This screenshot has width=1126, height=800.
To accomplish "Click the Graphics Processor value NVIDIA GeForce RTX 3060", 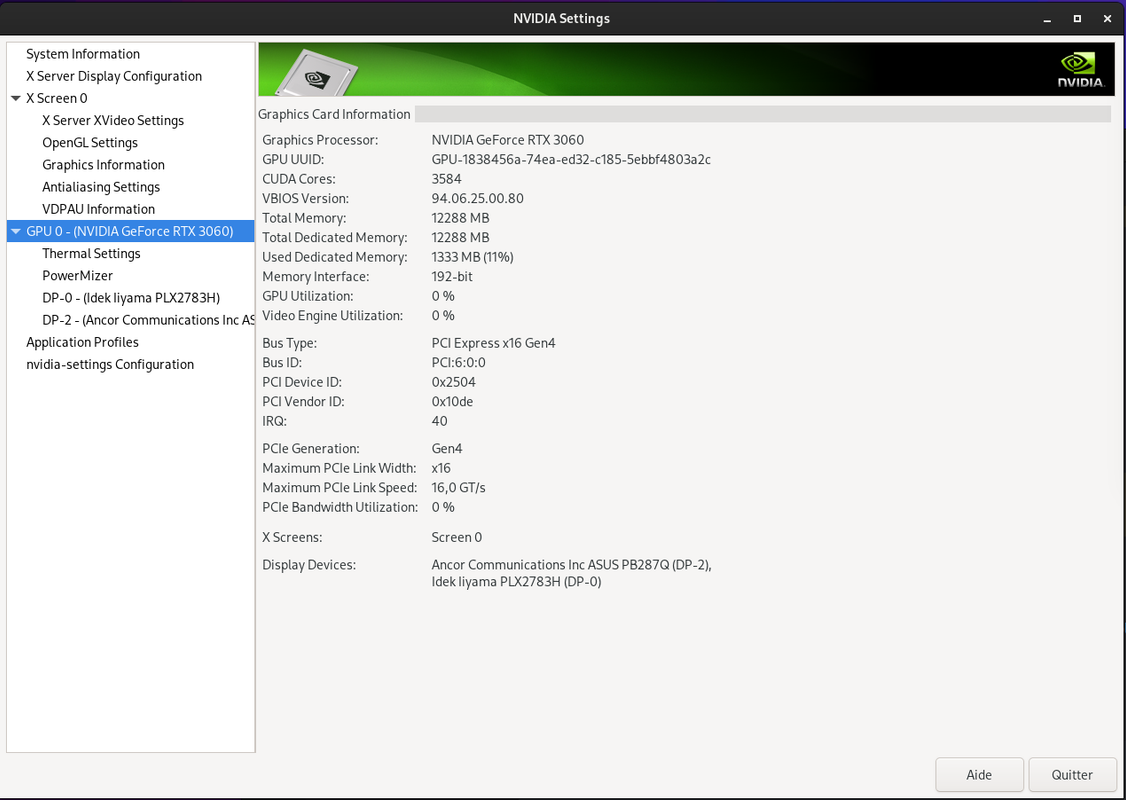I will [x=508, y=140].
